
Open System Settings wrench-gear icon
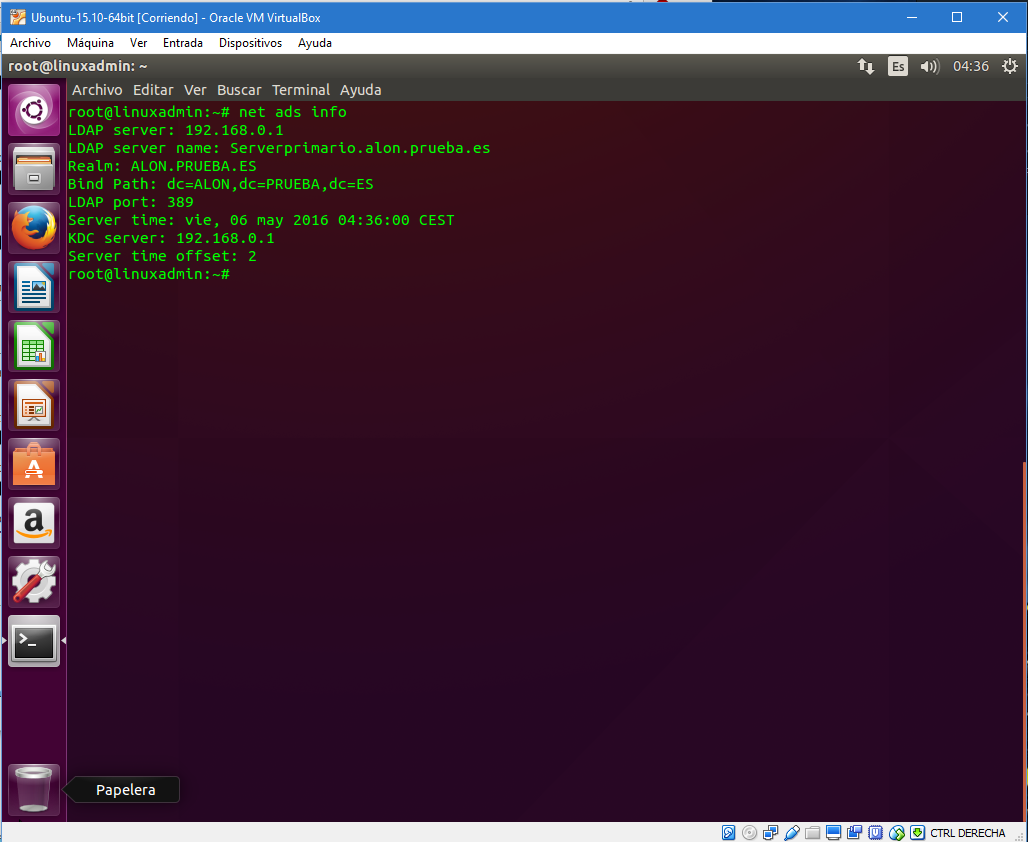(34, 582)
